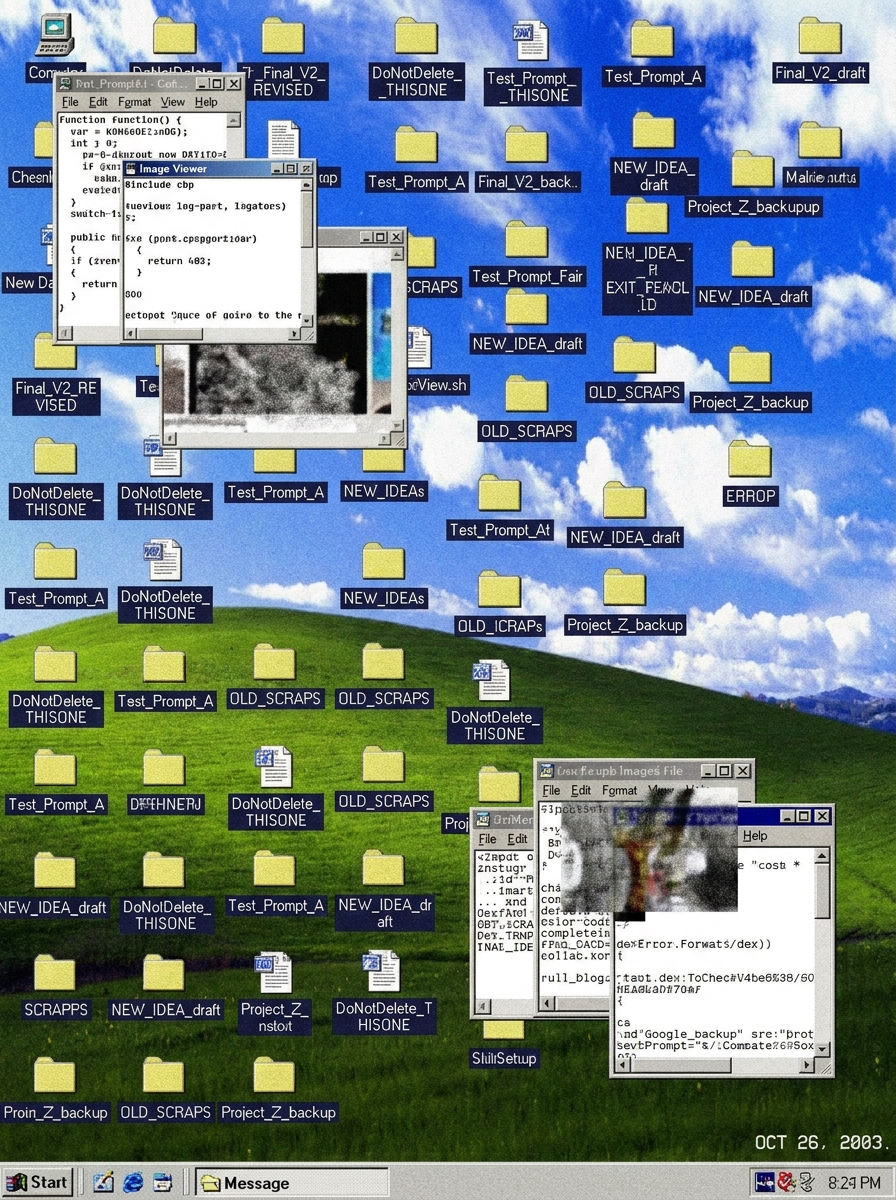Open the folder labeled DFFHNERJ
This screenshot has width=896, height=1200.
164,768
